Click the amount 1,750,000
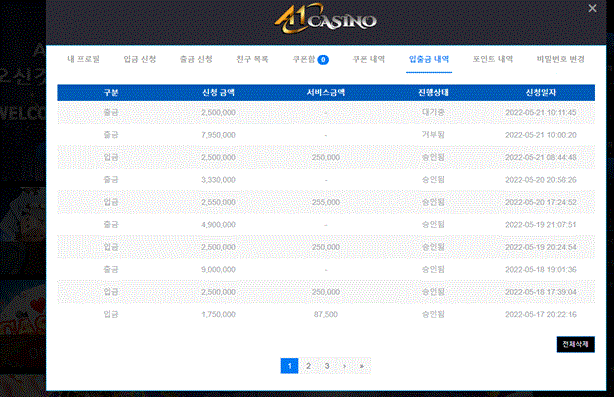The height and width of the screenshot is (397, 614). click(x=219, y=314)
